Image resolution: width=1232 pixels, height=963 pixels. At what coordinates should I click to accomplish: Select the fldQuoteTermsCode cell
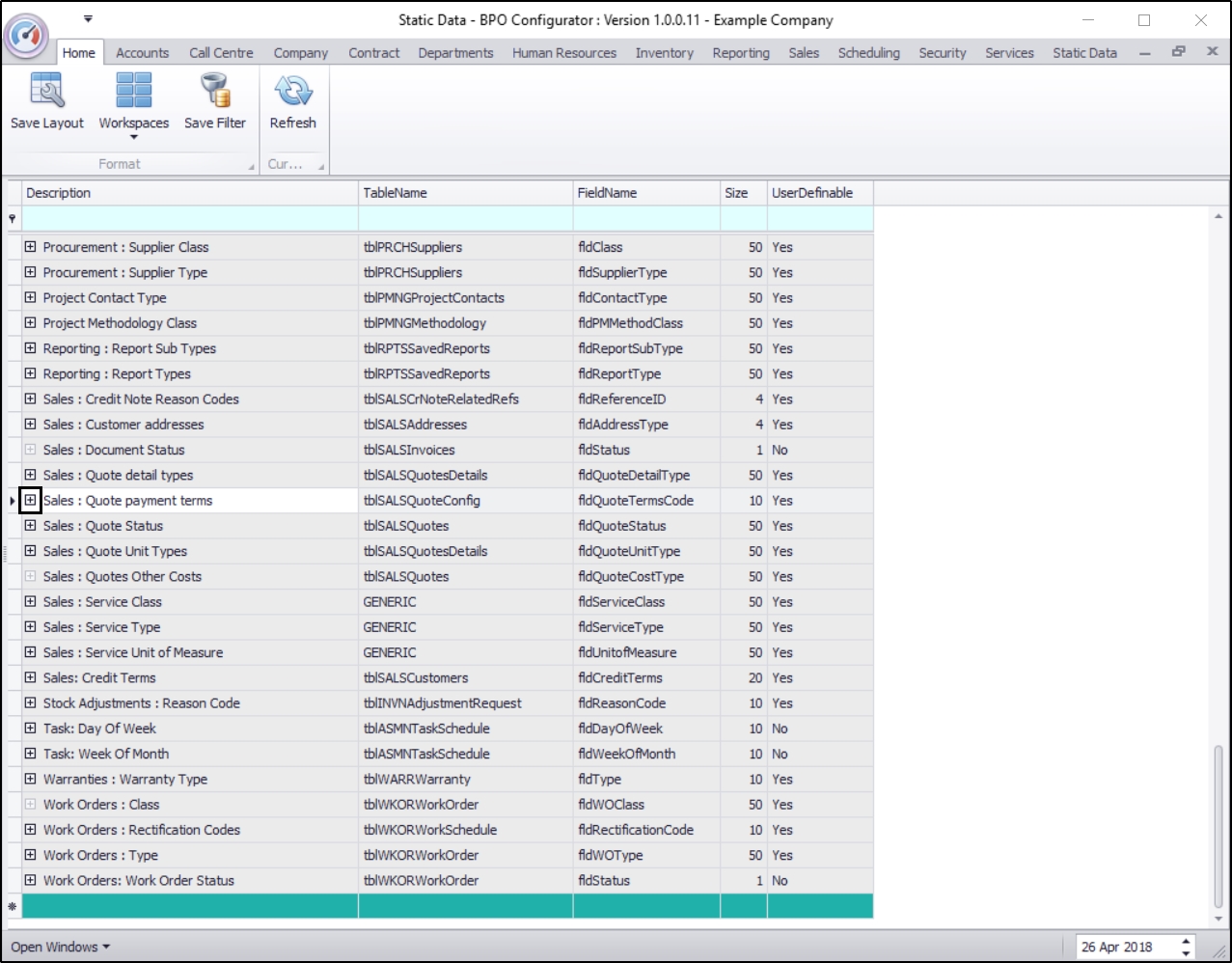coord(646,500)
